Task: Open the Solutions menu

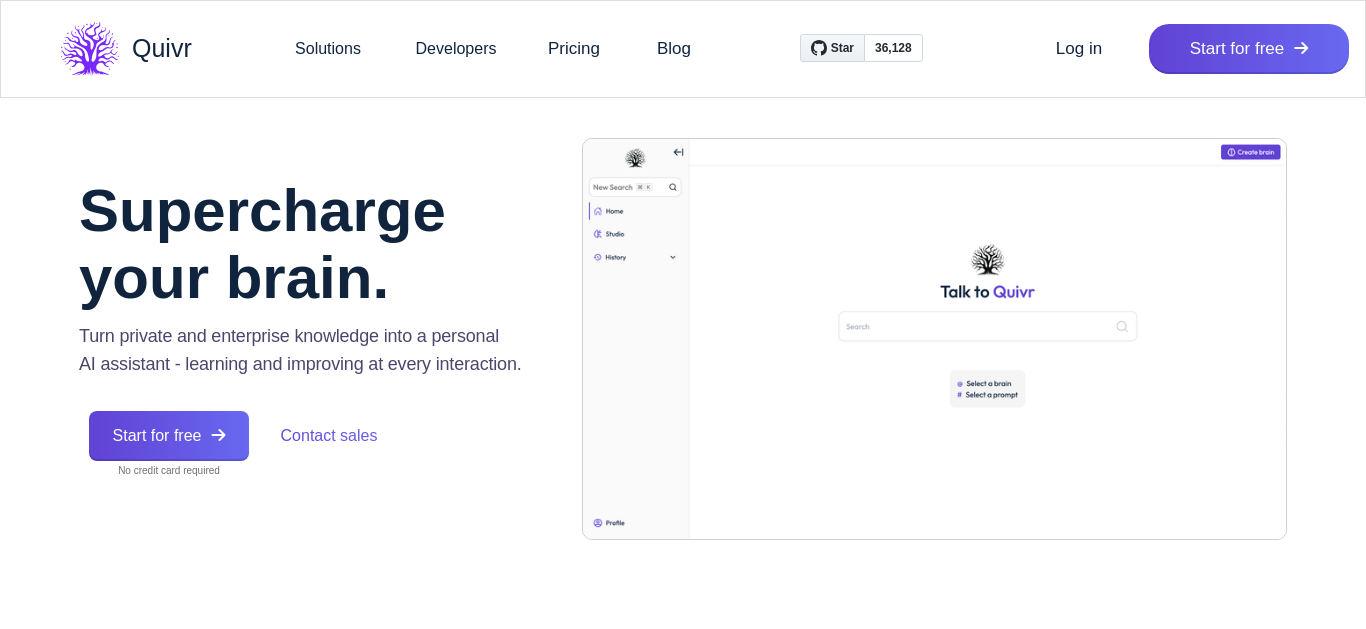Action: click(328, 48)
